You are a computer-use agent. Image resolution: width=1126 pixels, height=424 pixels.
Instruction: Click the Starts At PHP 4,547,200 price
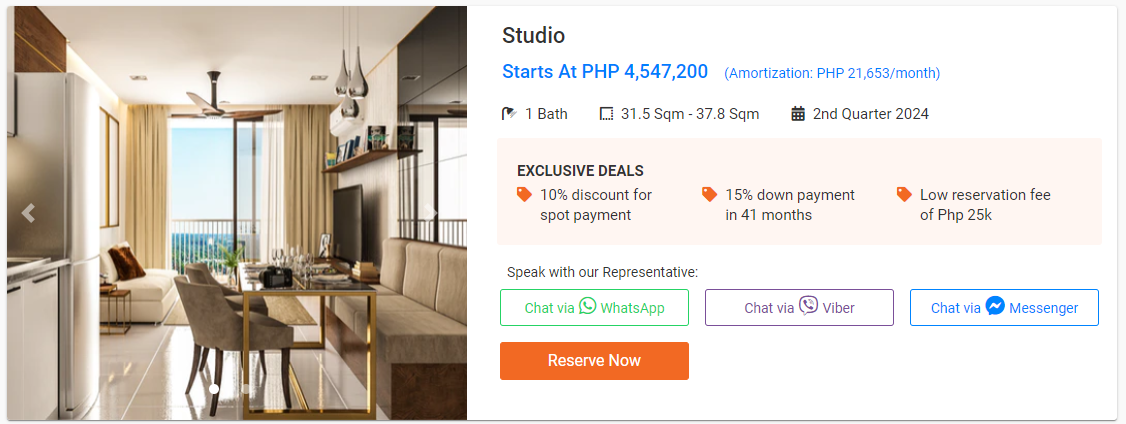(x=605, y=72)
